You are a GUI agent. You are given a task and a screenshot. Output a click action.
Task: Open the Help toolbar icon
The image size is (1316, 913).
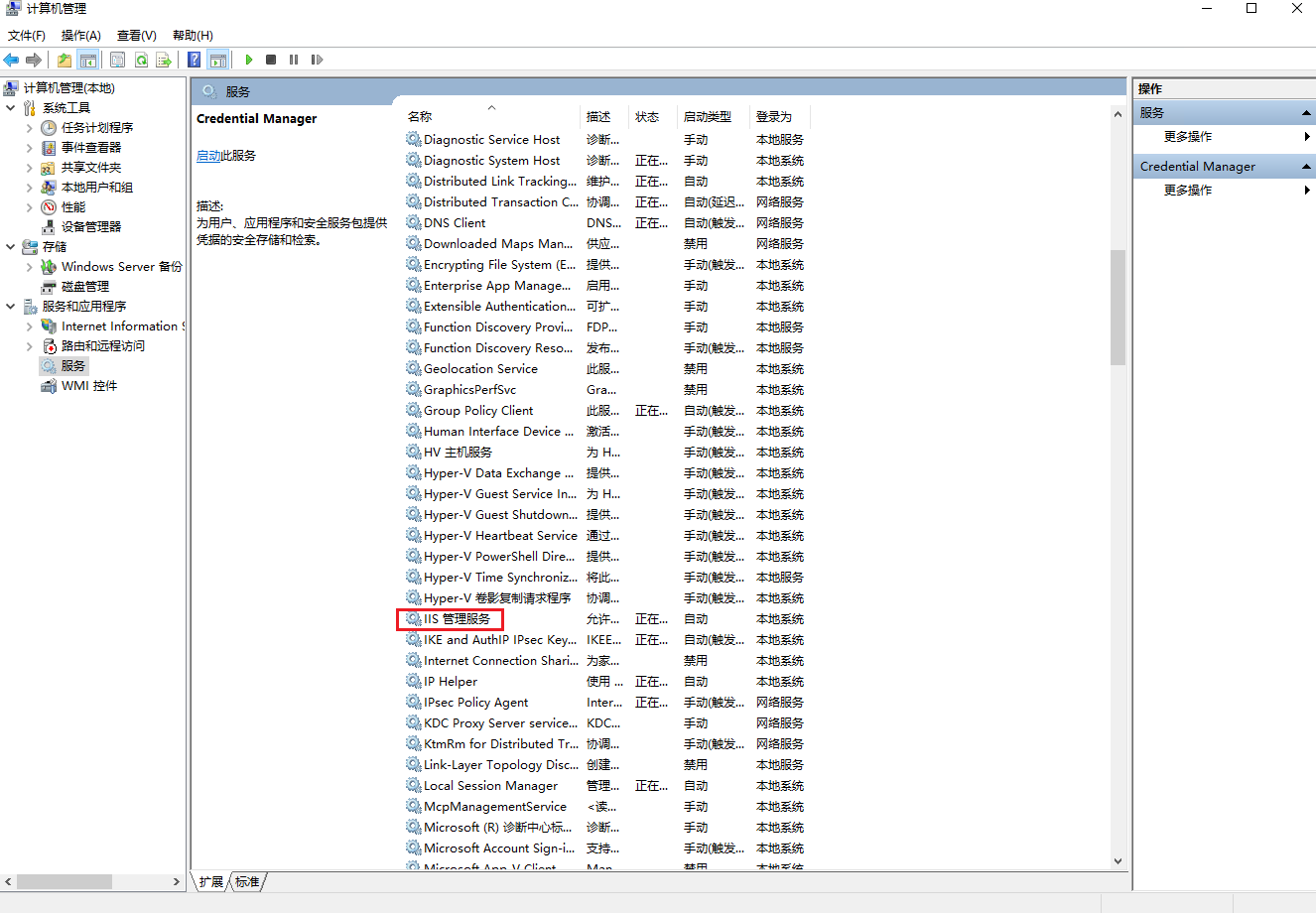click(195, 60)
